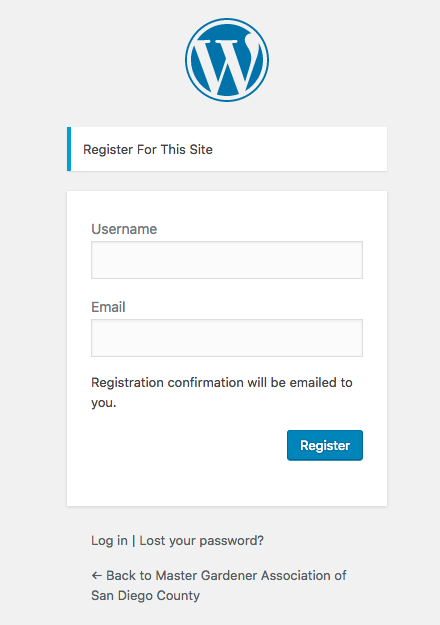
Task: Select the Email label
Action: coord(108,307)
